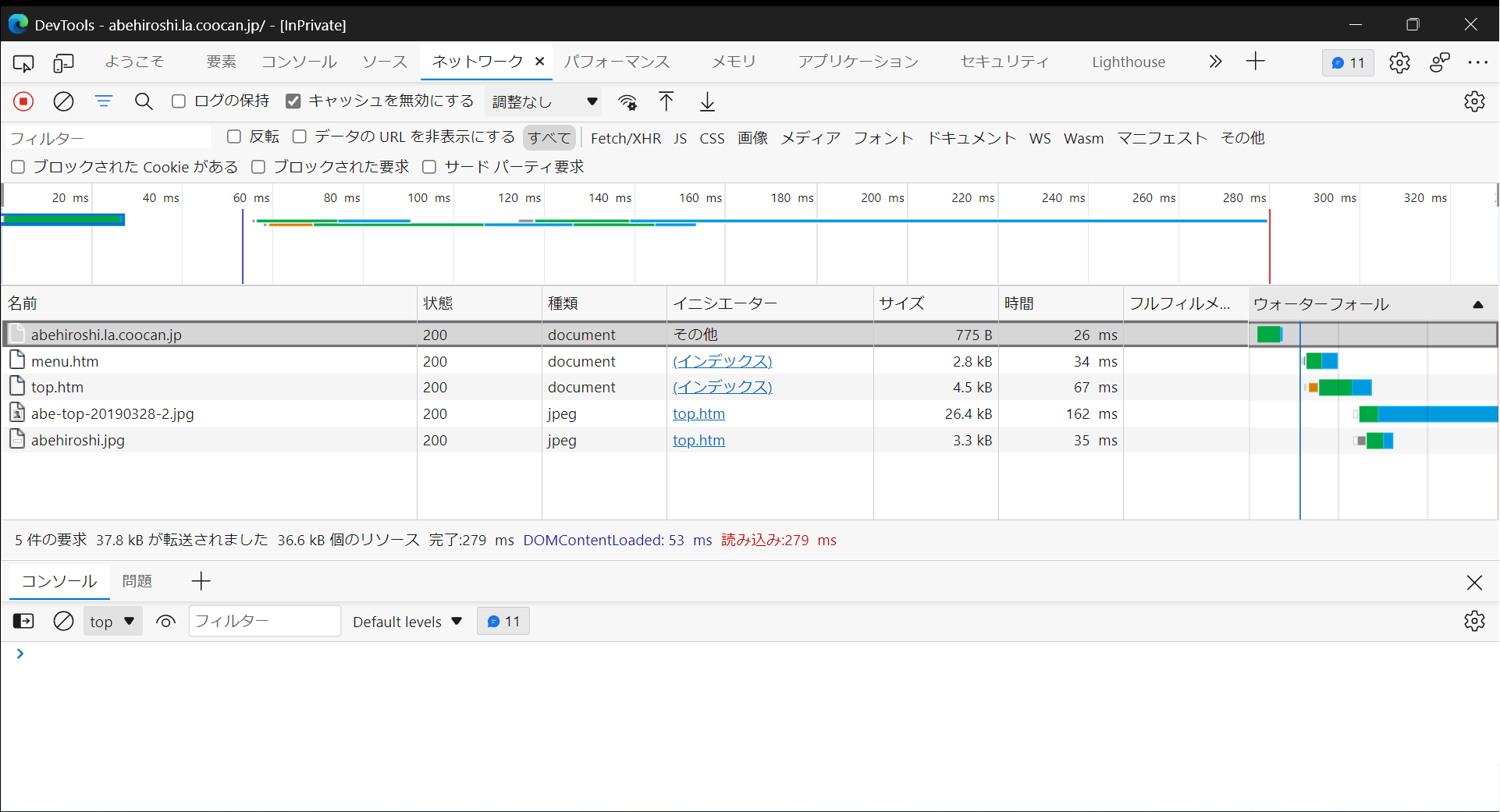Close the Network tab with its x
This screenshot has height=812, width=1500.
click(x=539, y=62)
